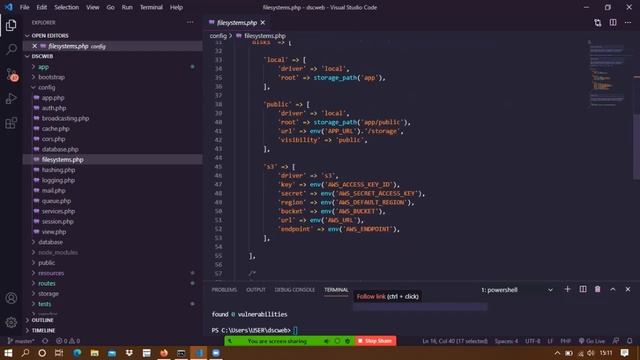Switch to the Output panel tab

[256, 290]
